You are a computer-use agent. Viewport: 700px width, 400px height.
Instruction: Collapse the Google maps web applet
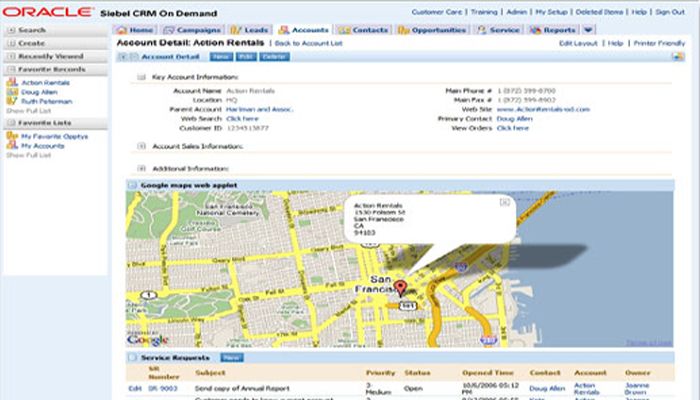(132, 185)
